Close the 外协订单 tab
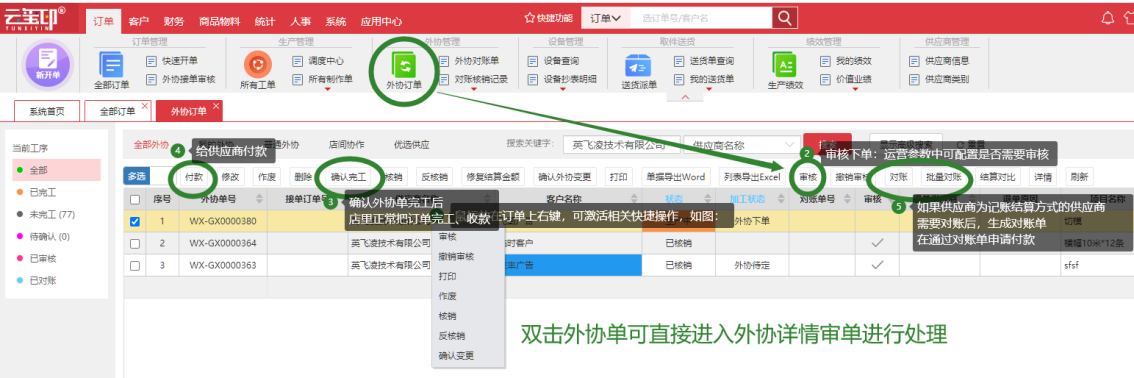1134x378 pixels. 216,107
